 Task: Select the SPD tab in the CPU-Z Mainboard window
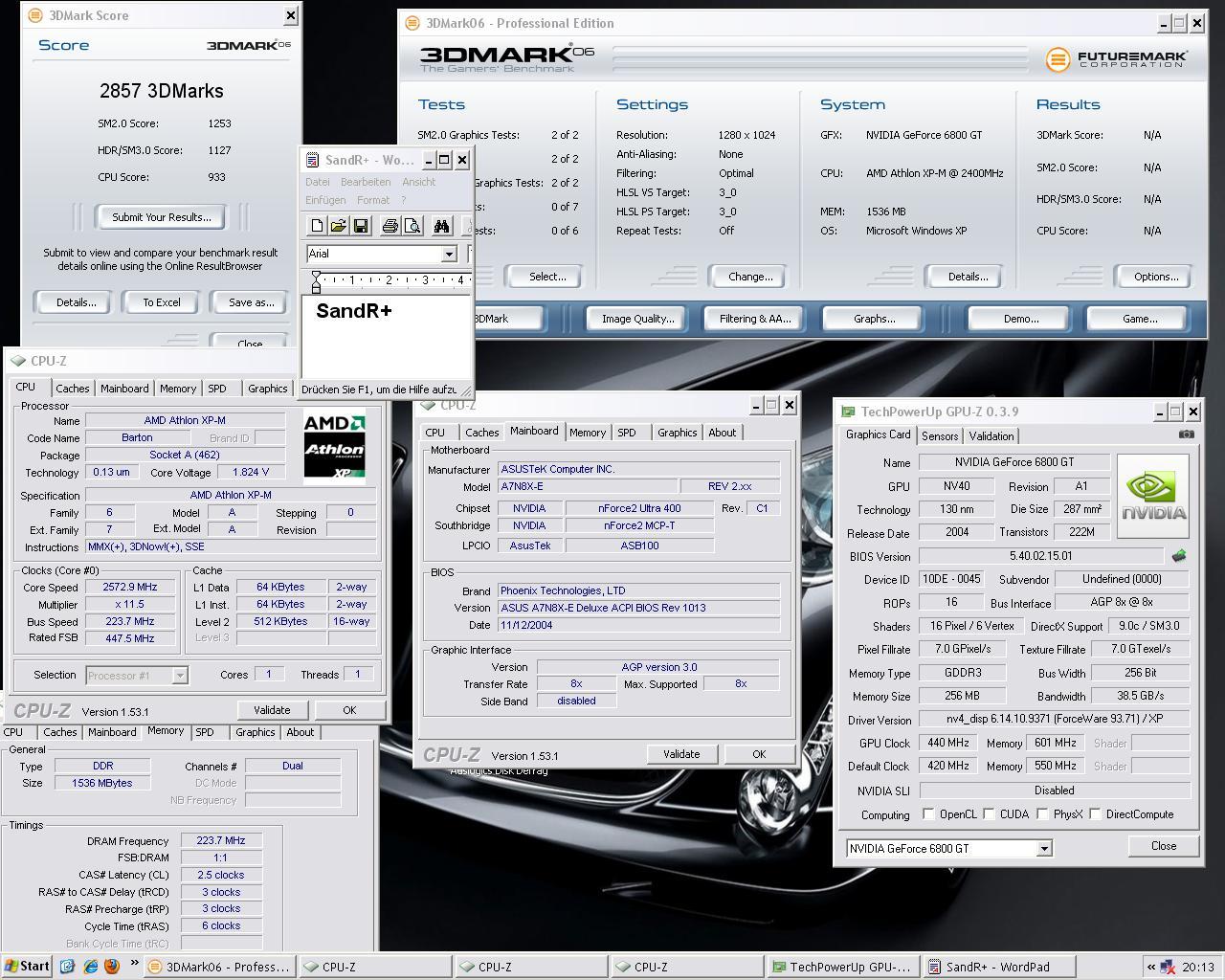point(627,433)
